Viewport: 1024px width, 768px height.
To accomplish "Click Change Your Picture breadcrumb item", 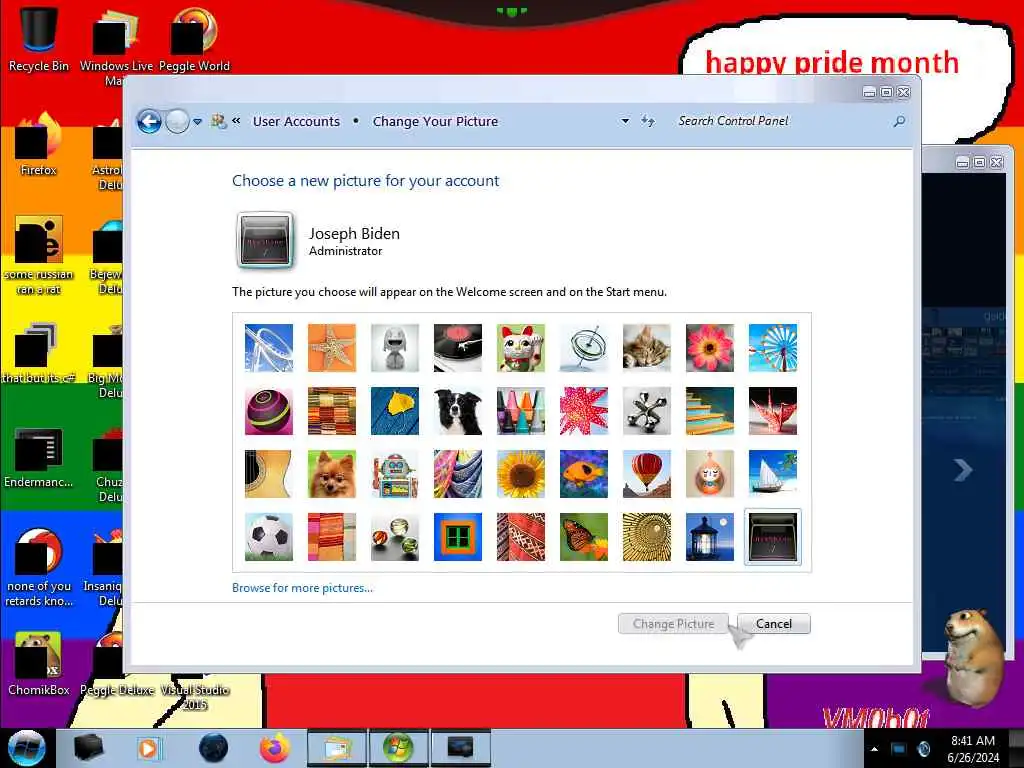I will [x=436, y=121].
